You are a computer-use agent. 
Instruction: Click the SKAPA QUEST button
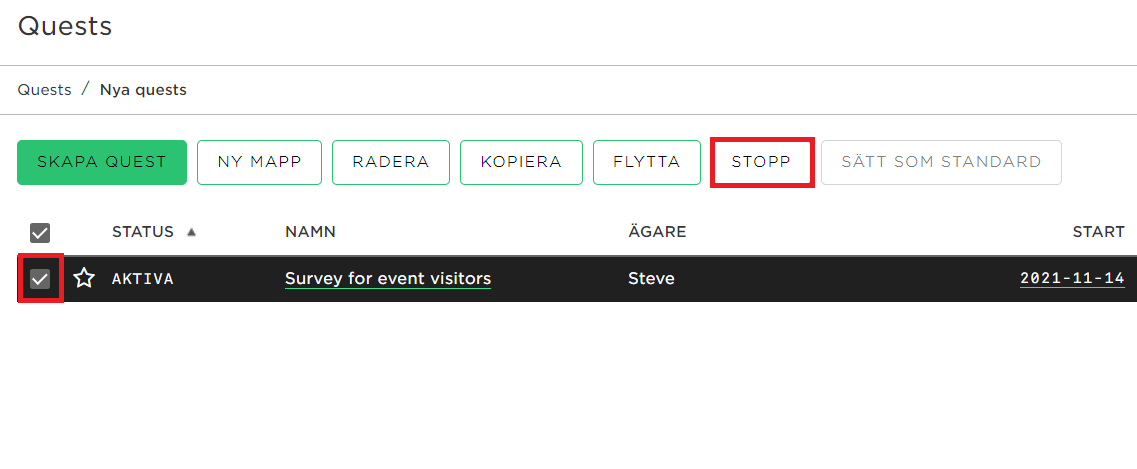(102, 162)
